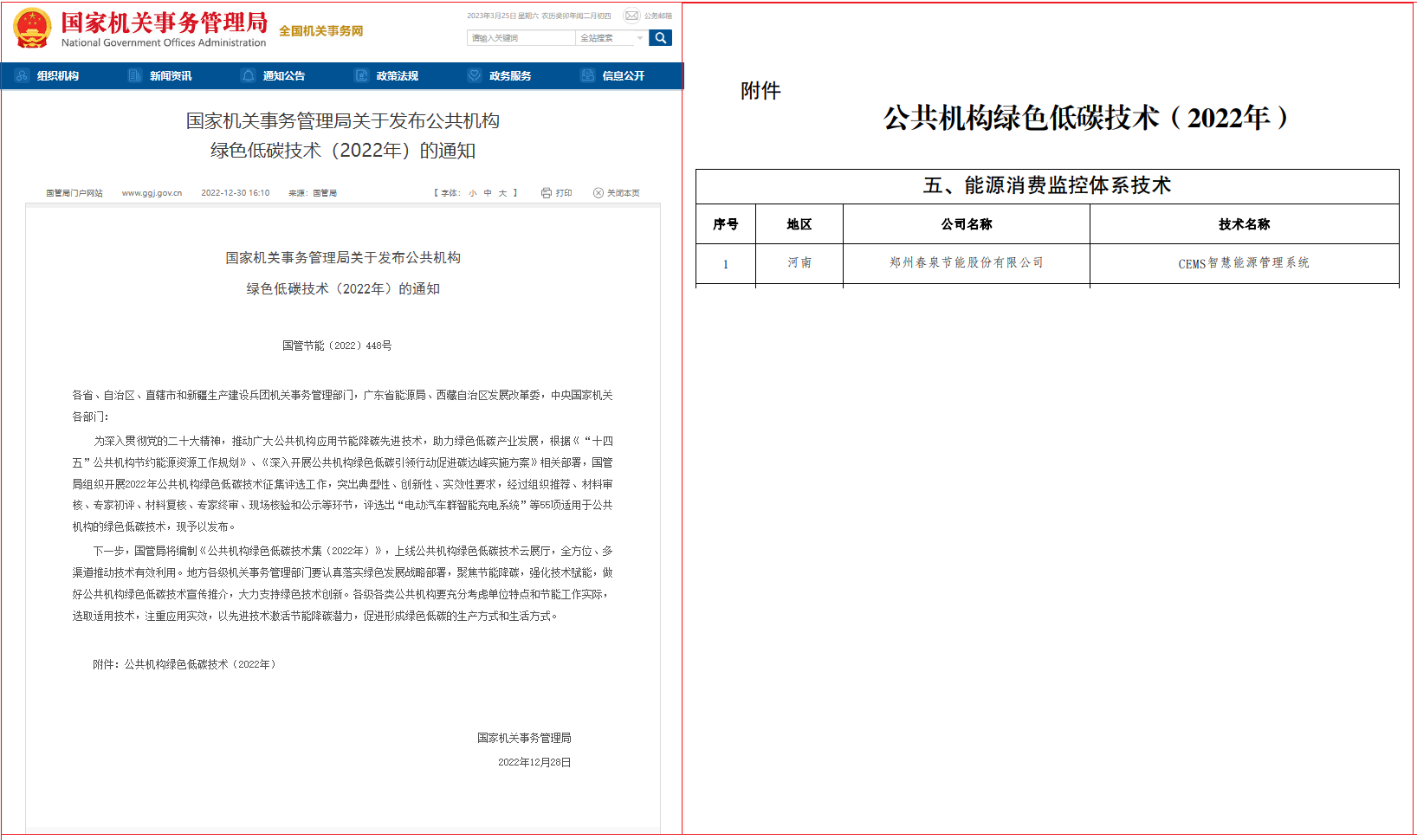The height and width of the screenshot is (840, 1417).
Task: Click the printer icon beside 打印
Action: (x=547, y=193)
